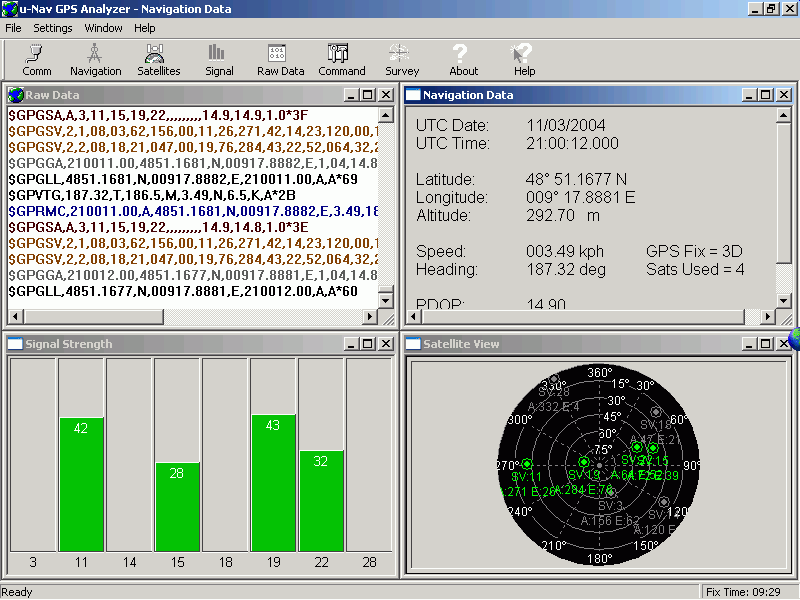Click the green signal bar for satellite 11

tap(81, 484)
